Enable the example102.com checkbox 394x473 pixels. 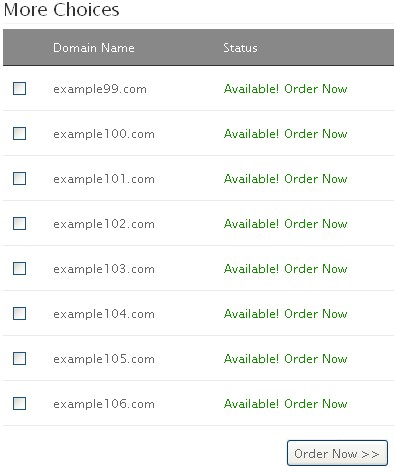click(19, 224)
